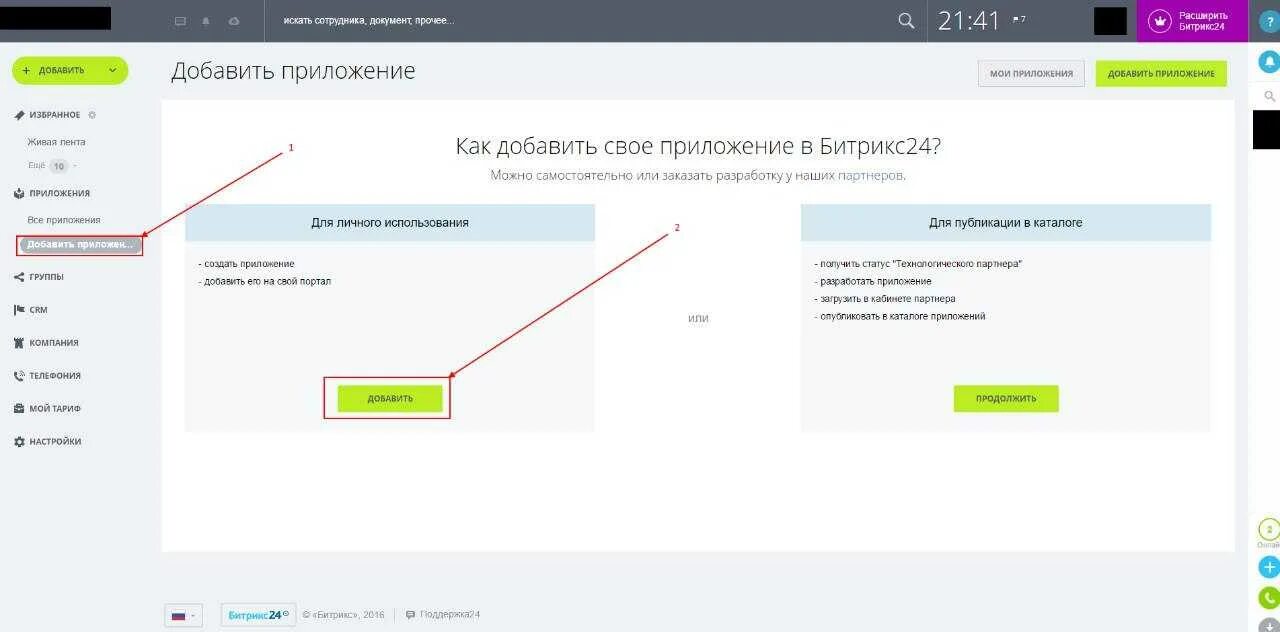Viewport: 1280px width, 632px height.
Task: Open the blue bell icon in right panel
Action: click(1270, 62)
